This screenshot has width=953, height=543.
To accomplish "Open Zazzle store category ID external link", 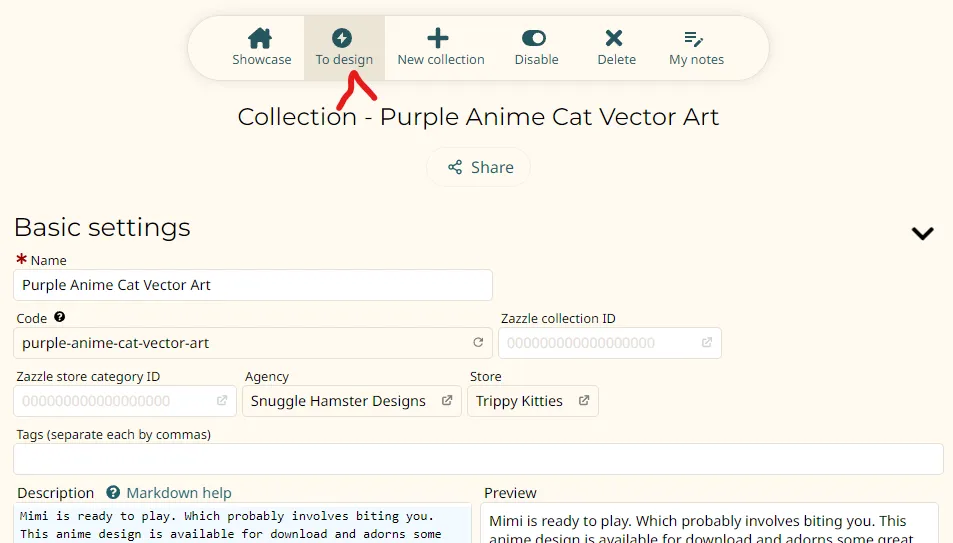I will (222, 400).
